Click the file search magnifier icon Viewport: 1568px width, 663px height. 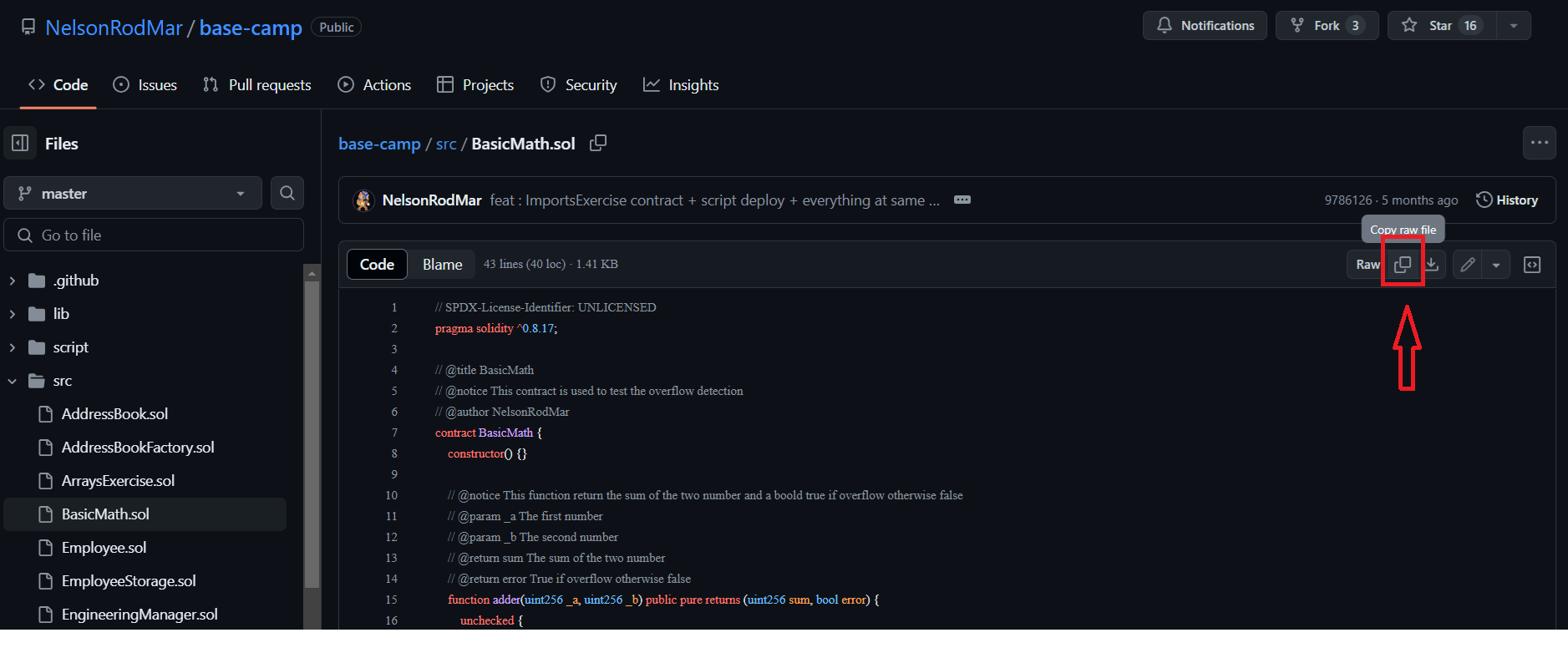pyautogui.click(x=287, y=193)
